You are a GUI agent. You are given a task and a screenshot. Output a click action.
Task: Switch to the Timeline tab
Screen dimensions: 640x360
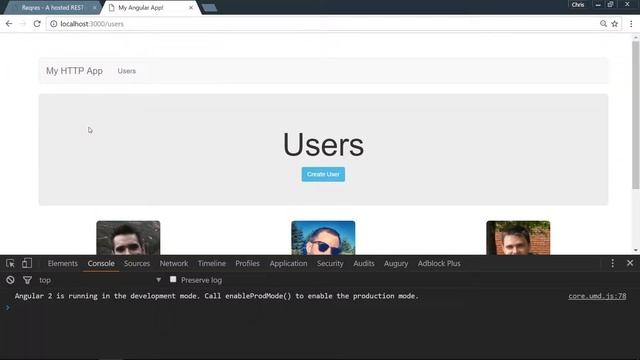click(211, 264)
